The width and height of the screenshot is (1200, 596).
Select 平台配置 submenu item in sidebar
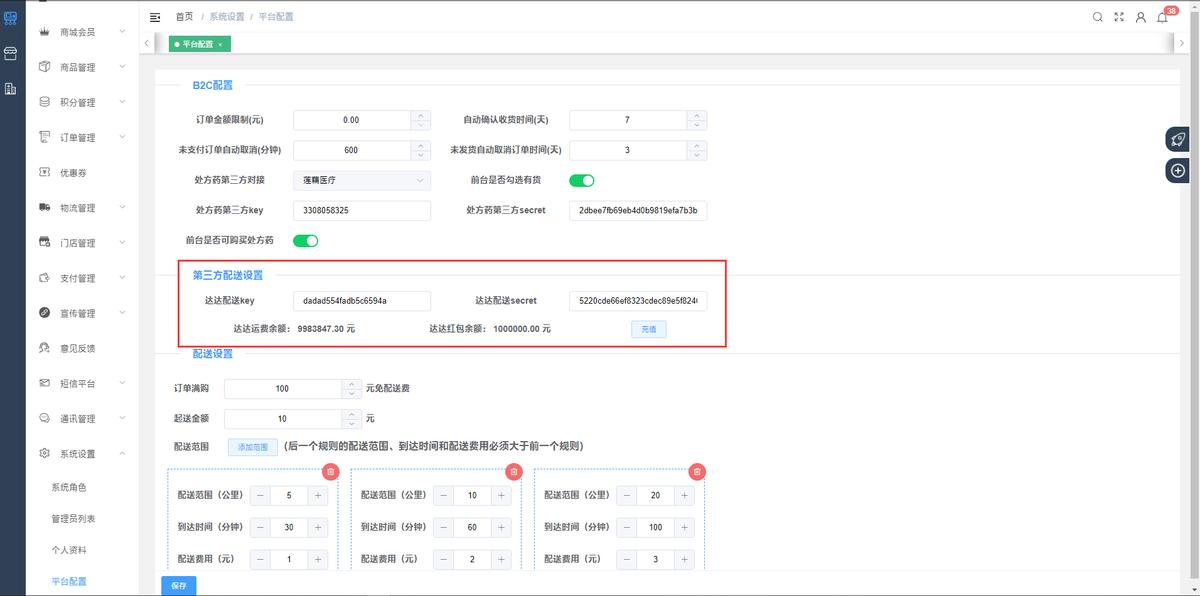(x=70, y=582)
